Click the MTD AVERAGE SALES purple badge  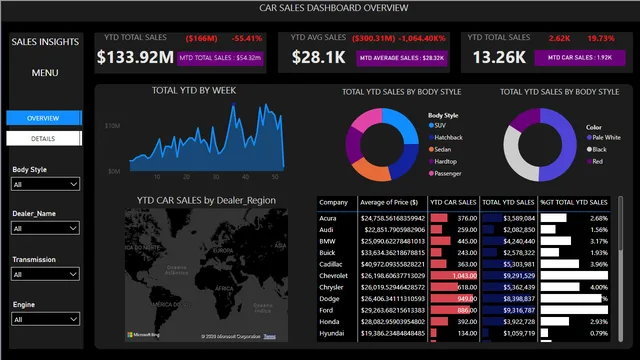click(402, 58)
